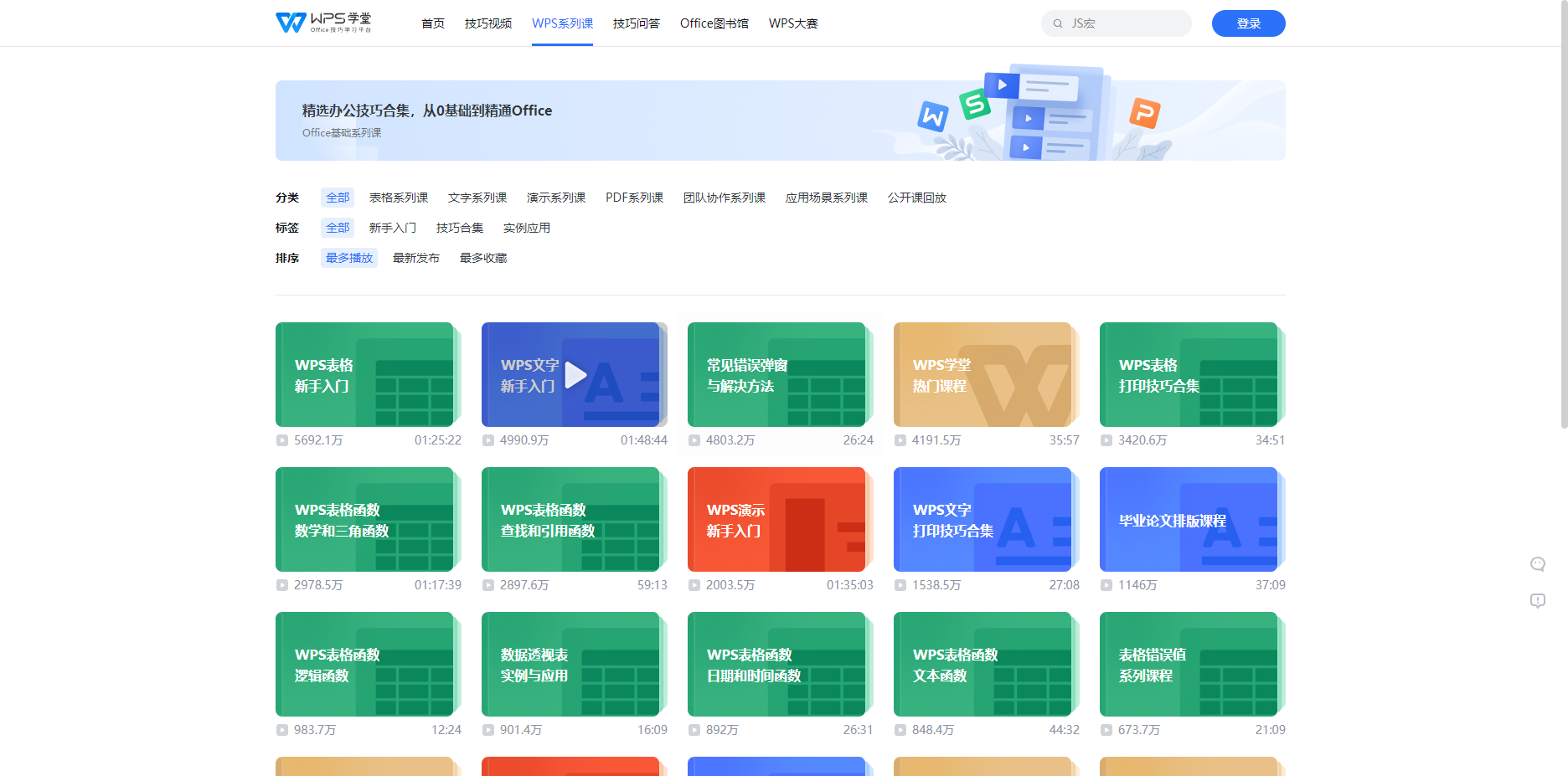
Task: Click play count icon beside 2003.5万
Action: 694,585
